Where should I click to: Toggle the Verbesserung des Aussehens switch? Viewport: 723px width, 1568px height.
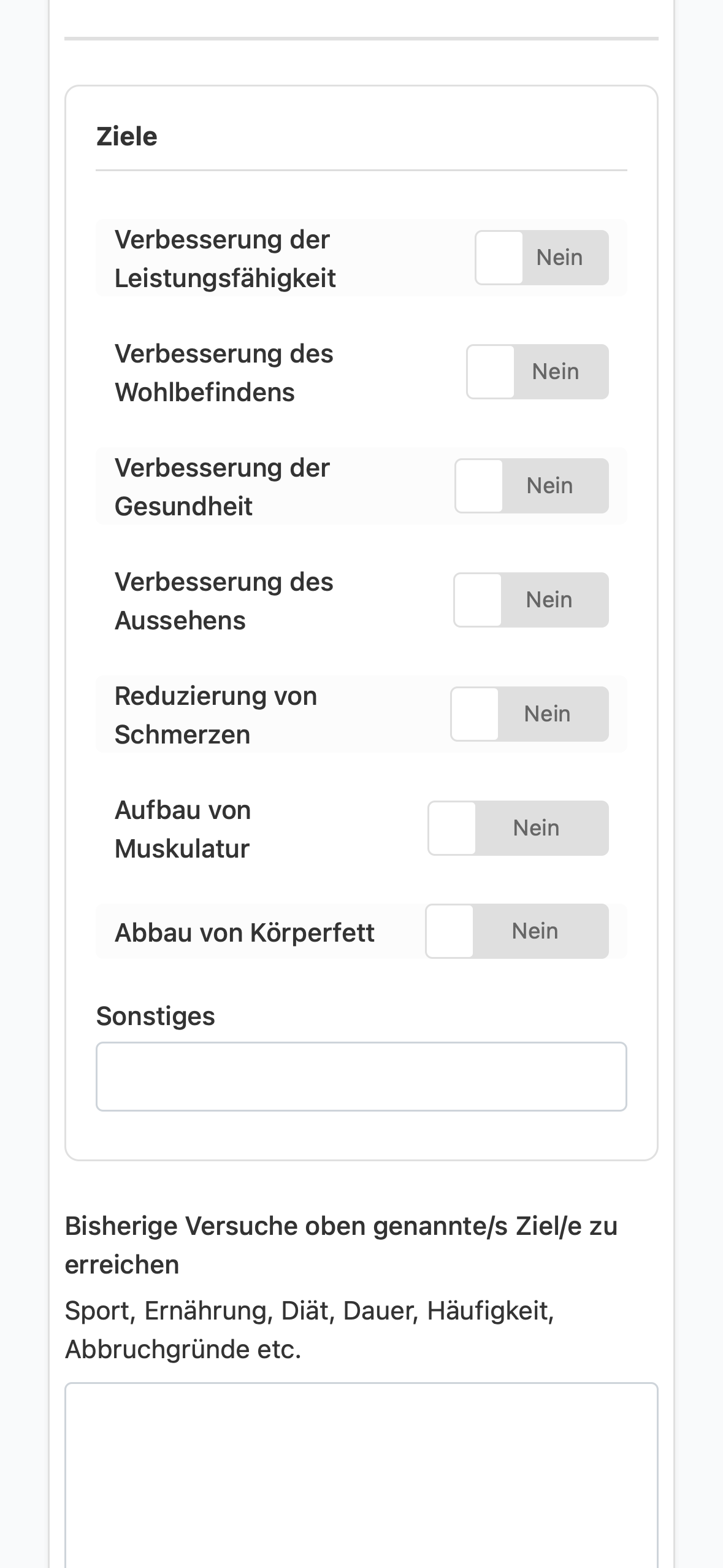point(531,600)
